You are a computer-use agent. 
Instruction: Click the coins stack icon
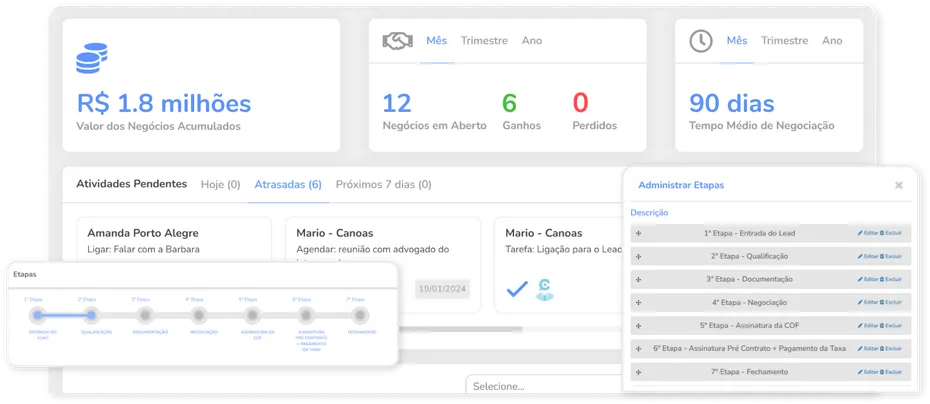(x=91, y=58)
